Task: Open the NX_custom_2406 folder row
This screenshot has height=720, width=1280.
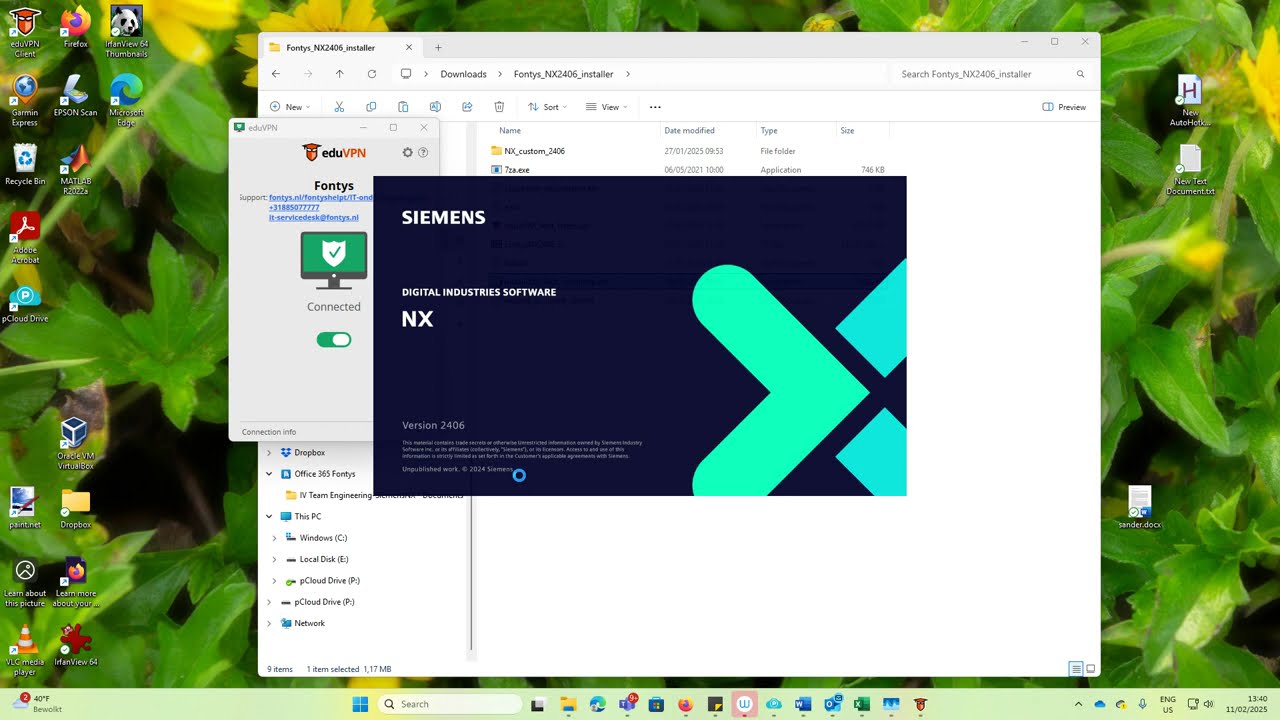Action: click(688, 151)
